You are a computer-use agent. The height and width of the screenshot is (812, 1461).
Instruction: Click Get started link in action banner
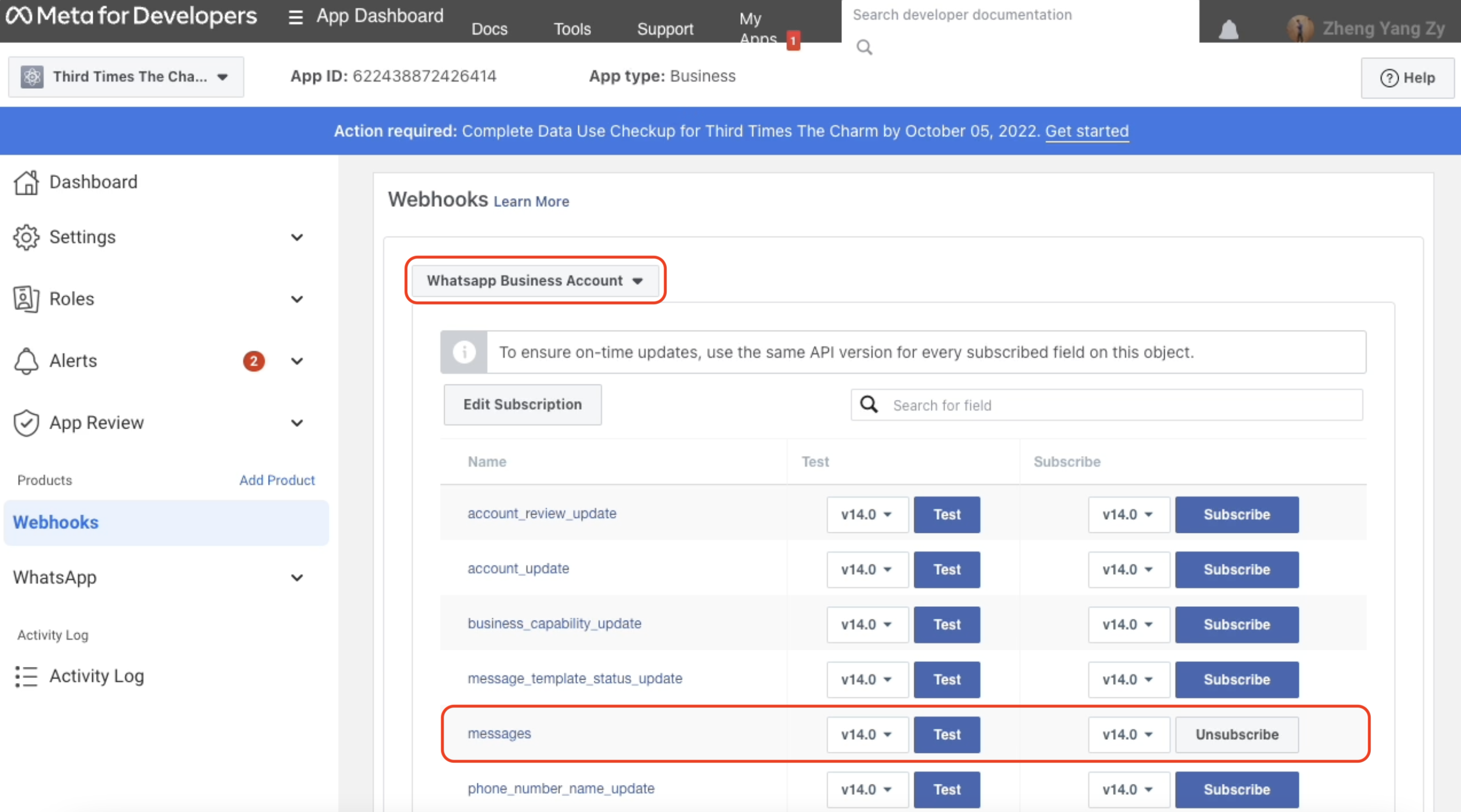1085,131
